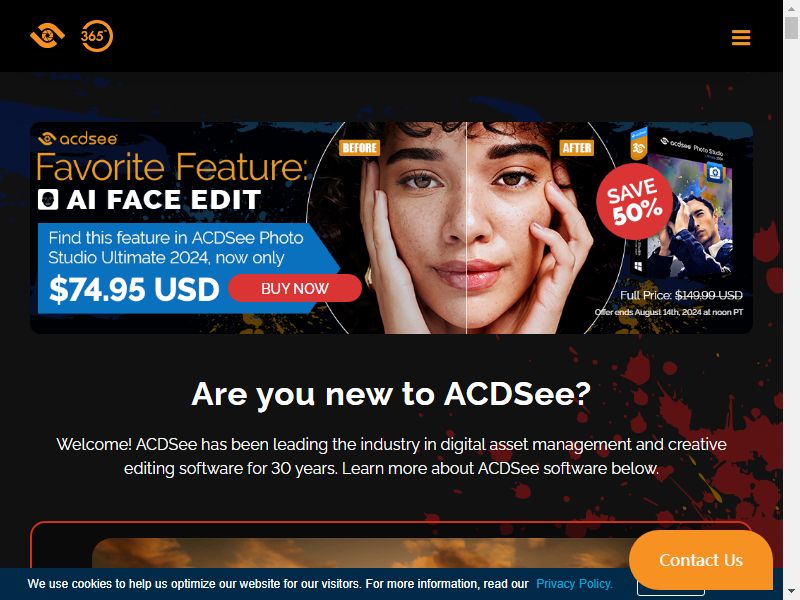Click the orange AFTER label tag
Image resolution: width=800 pixels, height=600 pixels.
[x=577, y=148]
